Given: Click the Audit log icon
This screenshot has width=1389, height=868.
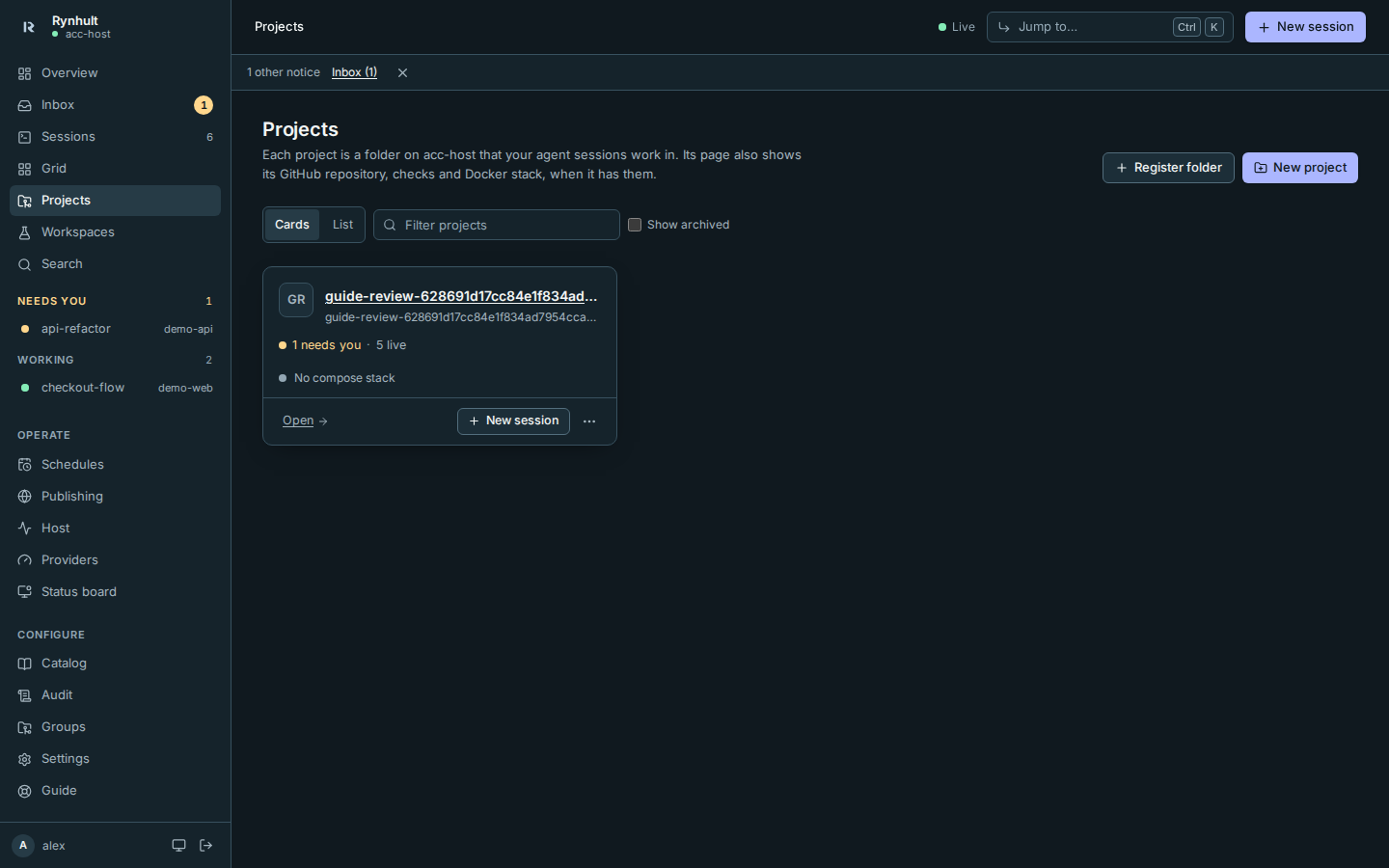Looking at the screenshot, I should click(x=25, y=695).
